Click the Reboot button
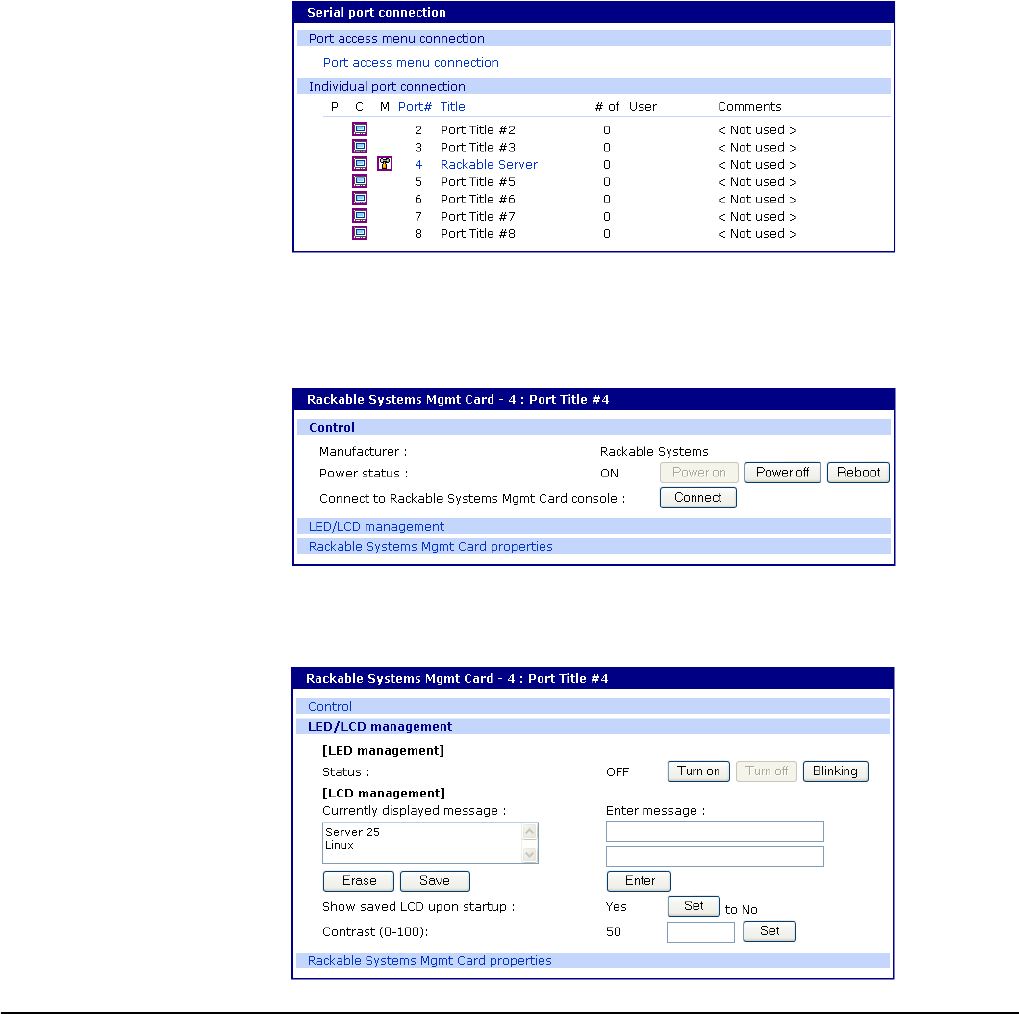 (858, 473)
